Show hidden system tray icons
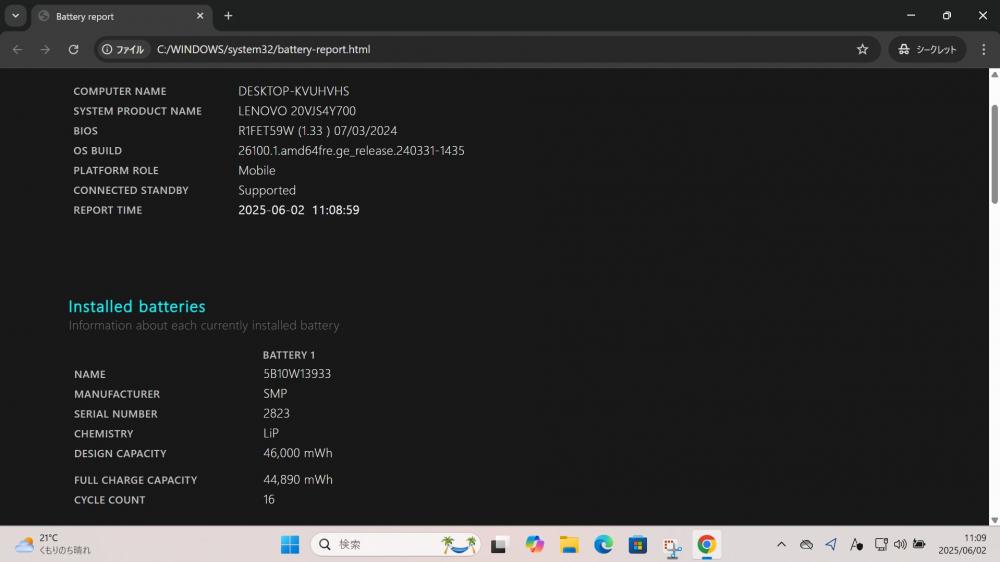Image resolution: width=1000 pixels, height=562 pixels. point(781,544)
